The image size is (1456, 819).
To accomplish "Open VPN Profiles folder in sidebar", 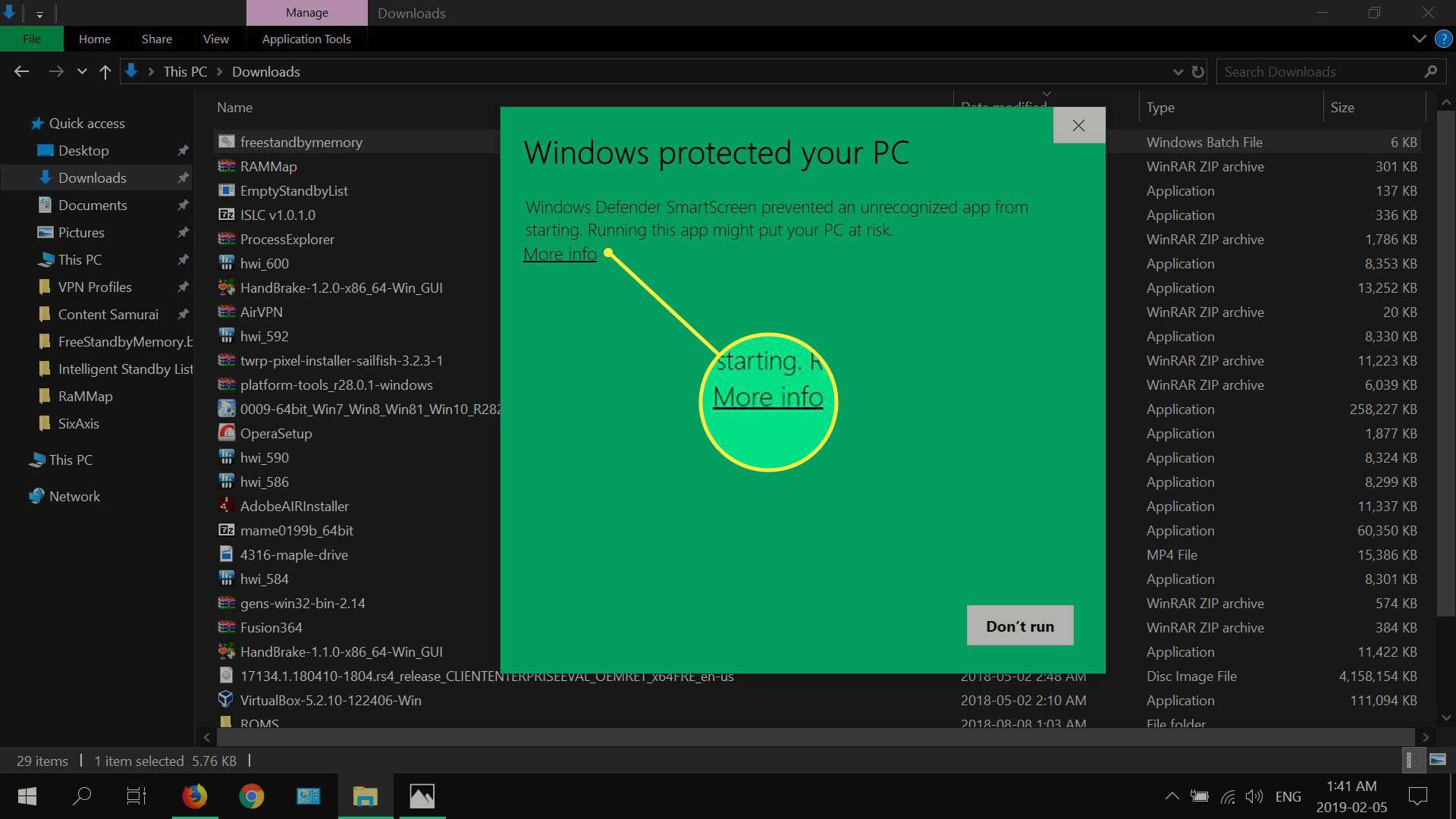I will pos(95,287).
